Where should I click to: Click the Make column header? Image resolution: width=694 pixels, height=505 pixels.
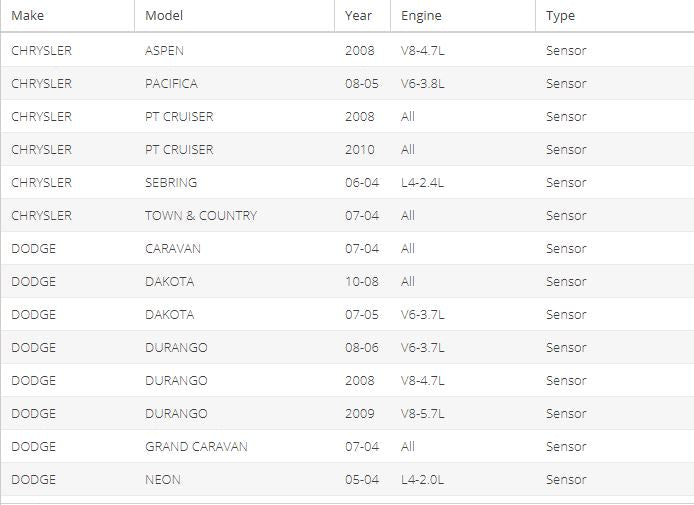click(68, 15)
